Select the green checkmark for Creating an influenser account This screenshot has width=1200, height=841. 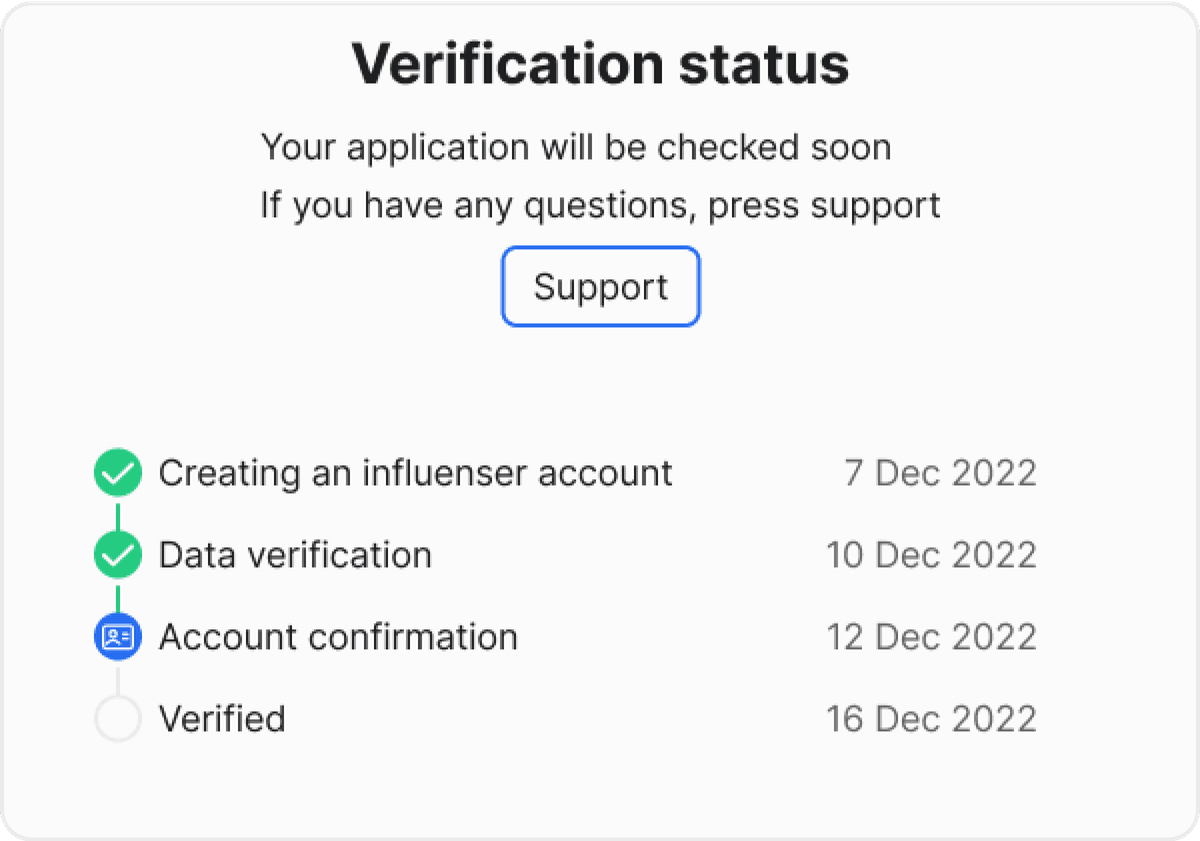click(x=118, y=472)
